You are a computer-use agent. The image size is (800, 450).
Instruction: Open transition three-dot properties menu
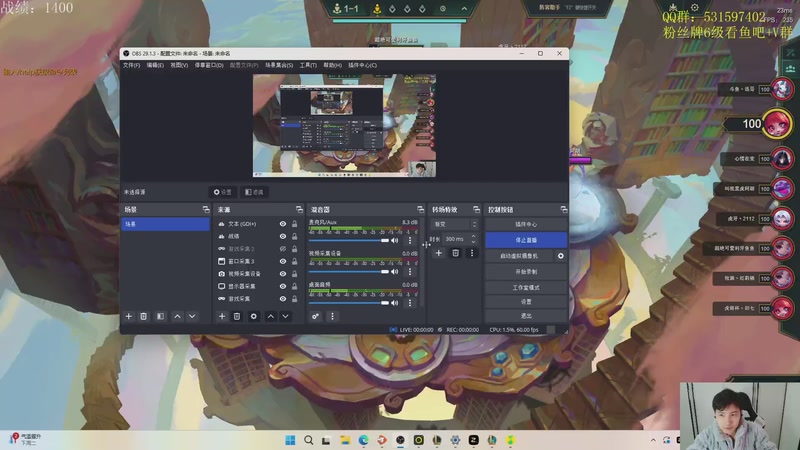coord(472,253)
